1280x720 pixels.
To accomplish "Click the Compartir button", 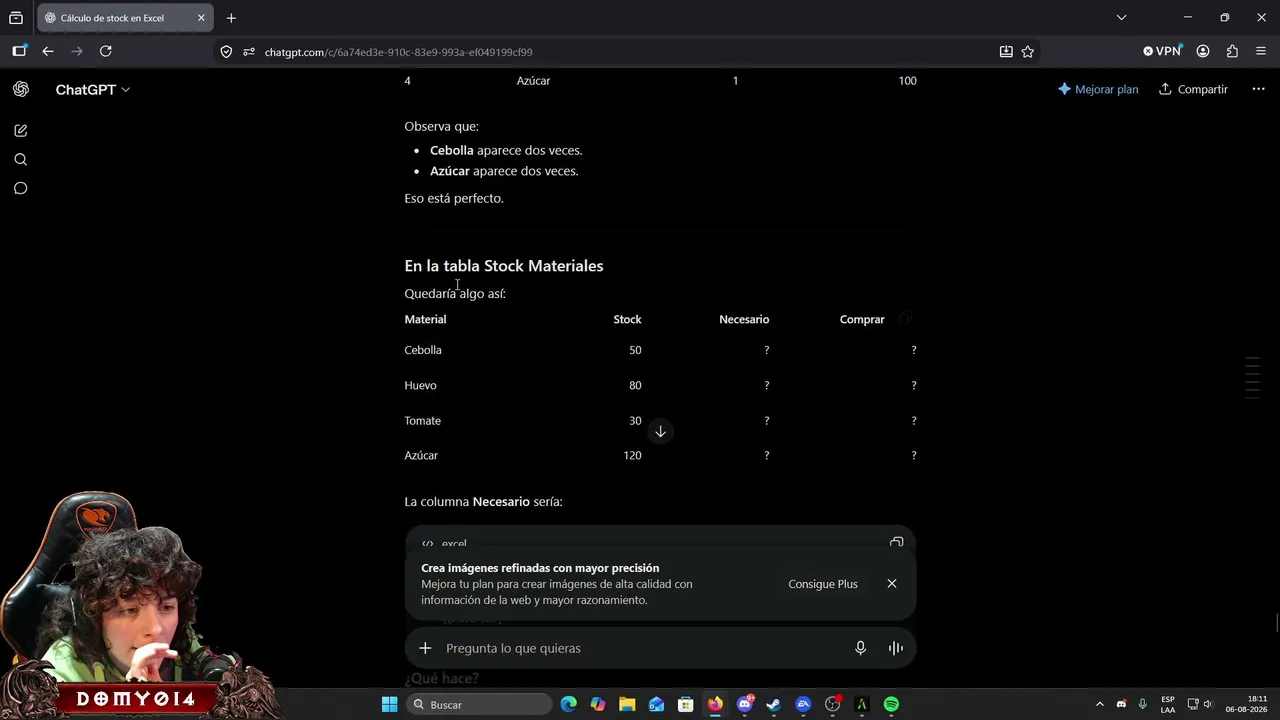I will point(1193,89).
